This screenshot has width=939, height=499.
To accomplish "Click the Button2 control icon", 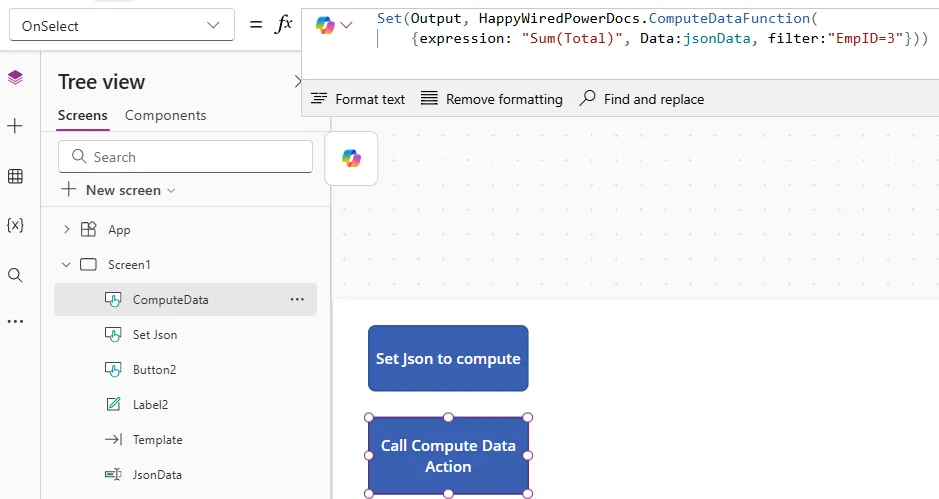I will (113, 370).
